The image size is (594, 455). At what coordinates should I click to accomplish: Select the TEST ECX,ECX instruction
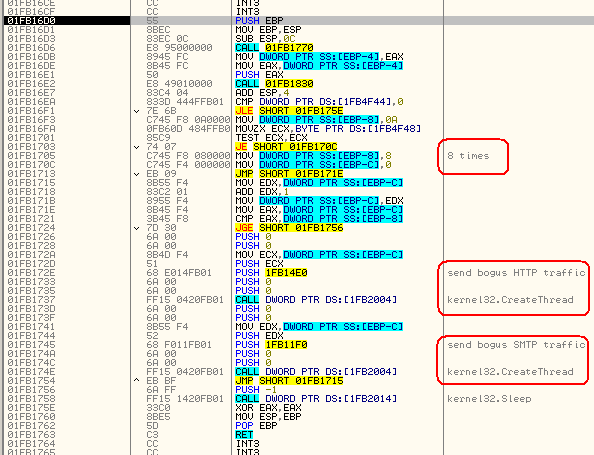[x=271, y=138]
